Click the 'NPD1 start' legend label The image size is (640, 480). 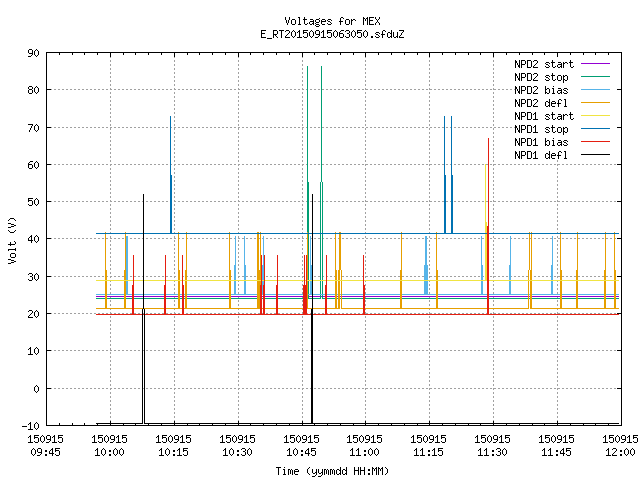click(544, 116)
